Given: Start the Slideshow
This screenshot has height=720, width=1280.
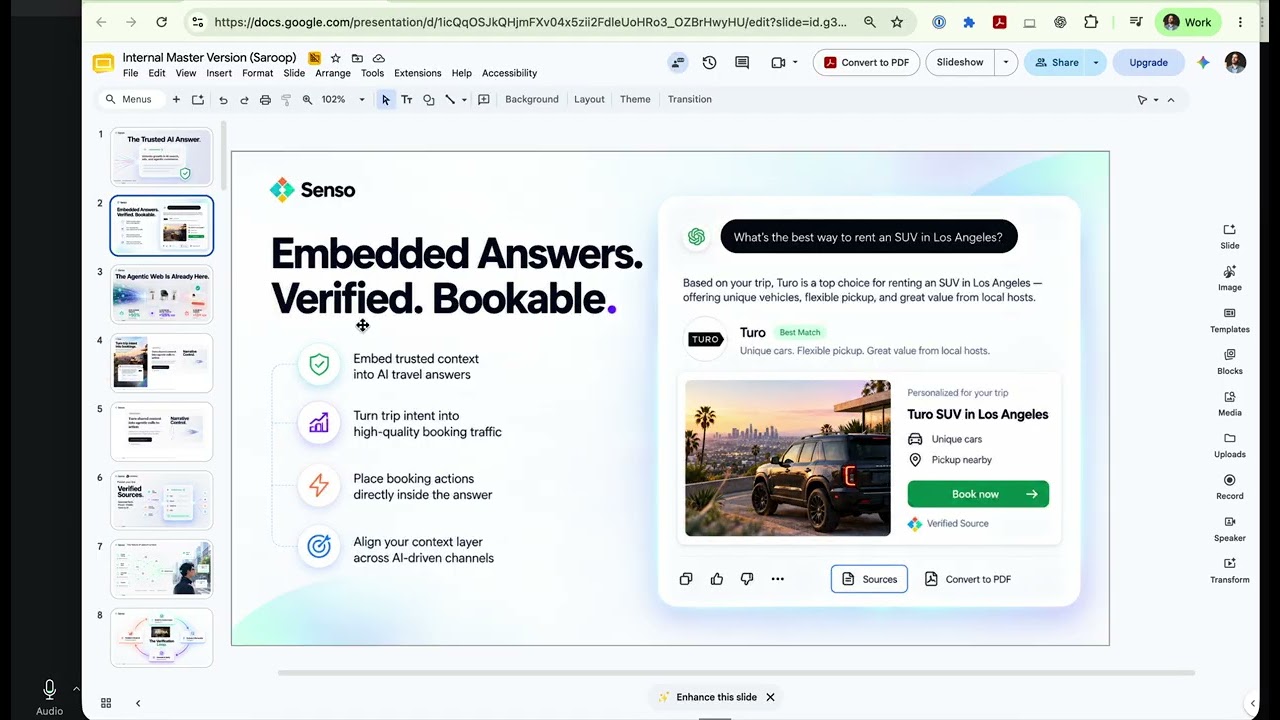Looking at the screenshot, I should (x=960, y=62).
